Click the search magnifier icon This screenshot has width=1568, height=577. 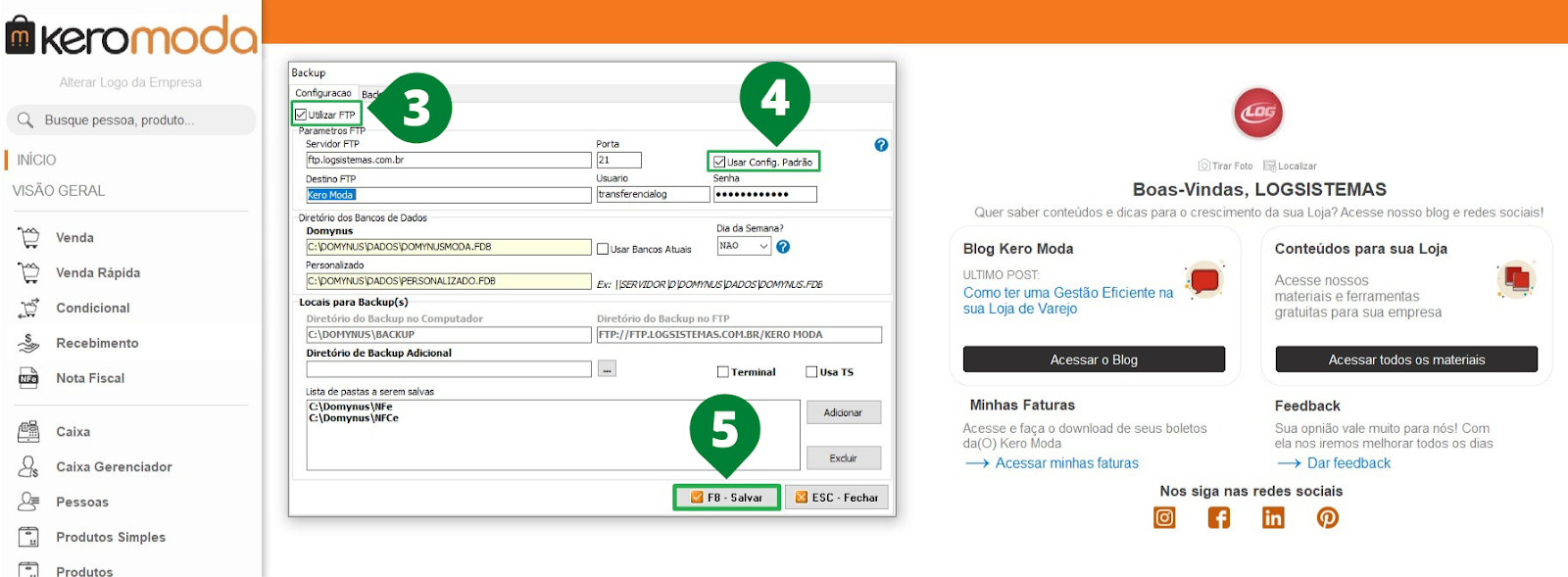(x=25, y=120)
